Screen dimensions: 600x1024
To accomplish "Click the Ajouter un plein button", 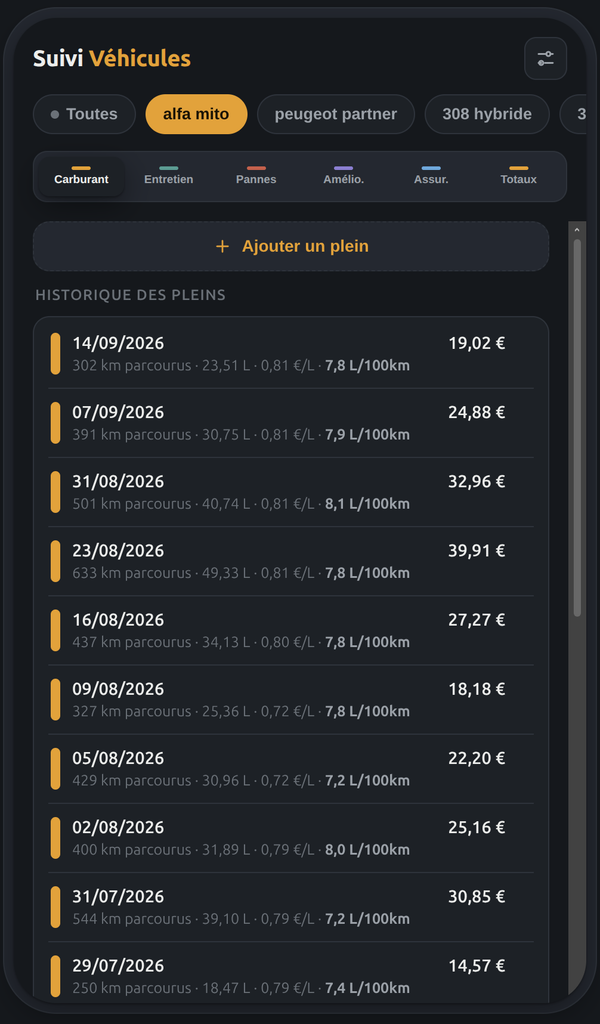I will click(291, 246).
